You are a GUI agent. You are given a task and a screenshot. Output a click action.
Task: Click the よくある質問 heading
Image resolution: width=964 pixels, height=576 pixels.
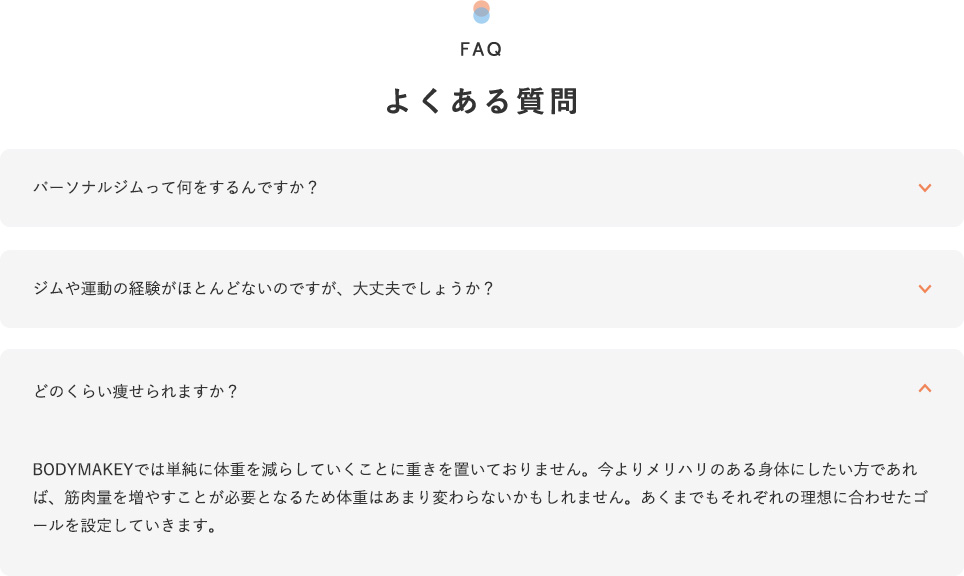pos(482,101)
